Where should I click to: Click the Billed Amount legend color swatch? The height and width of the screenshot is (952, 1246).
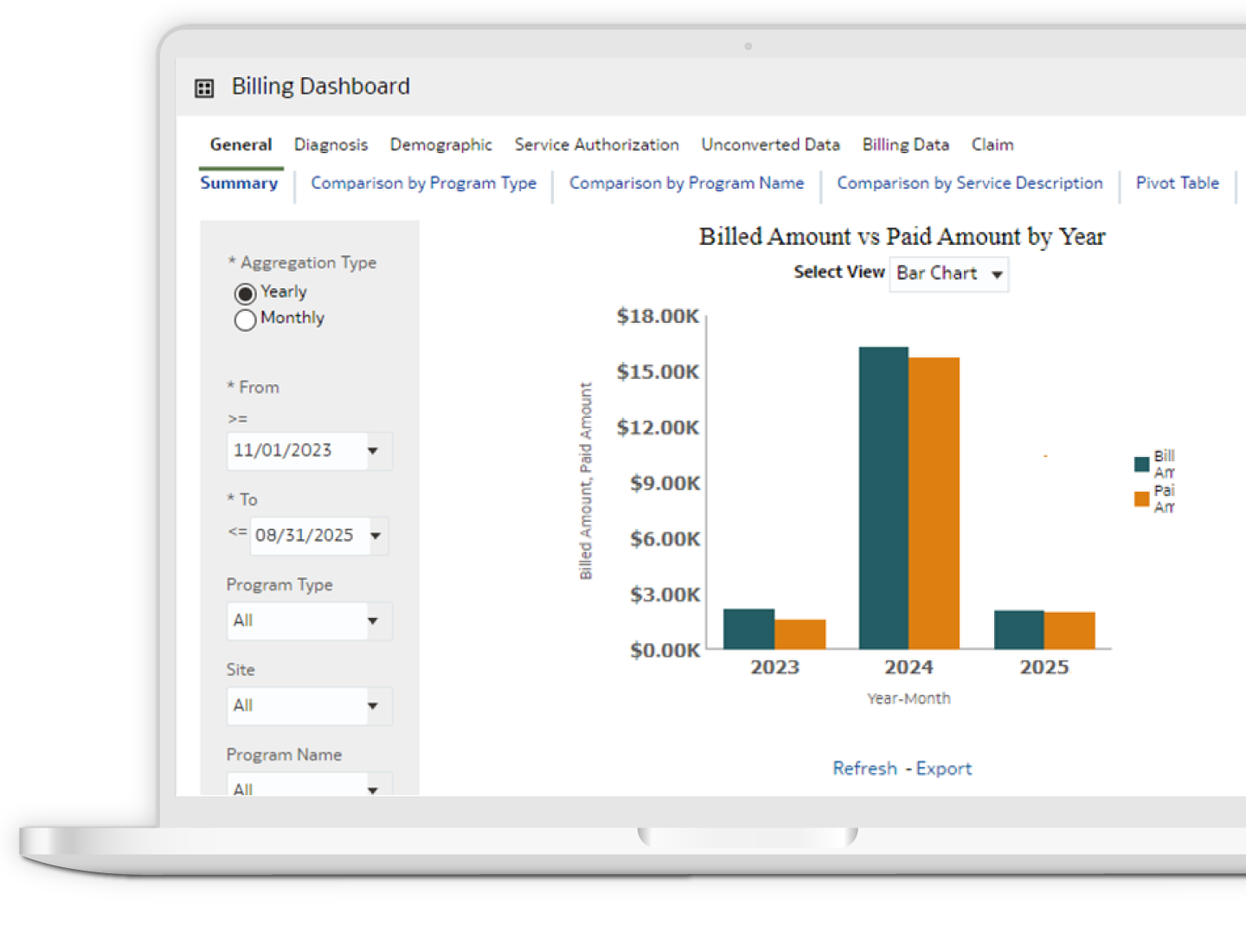(1140, 463)
